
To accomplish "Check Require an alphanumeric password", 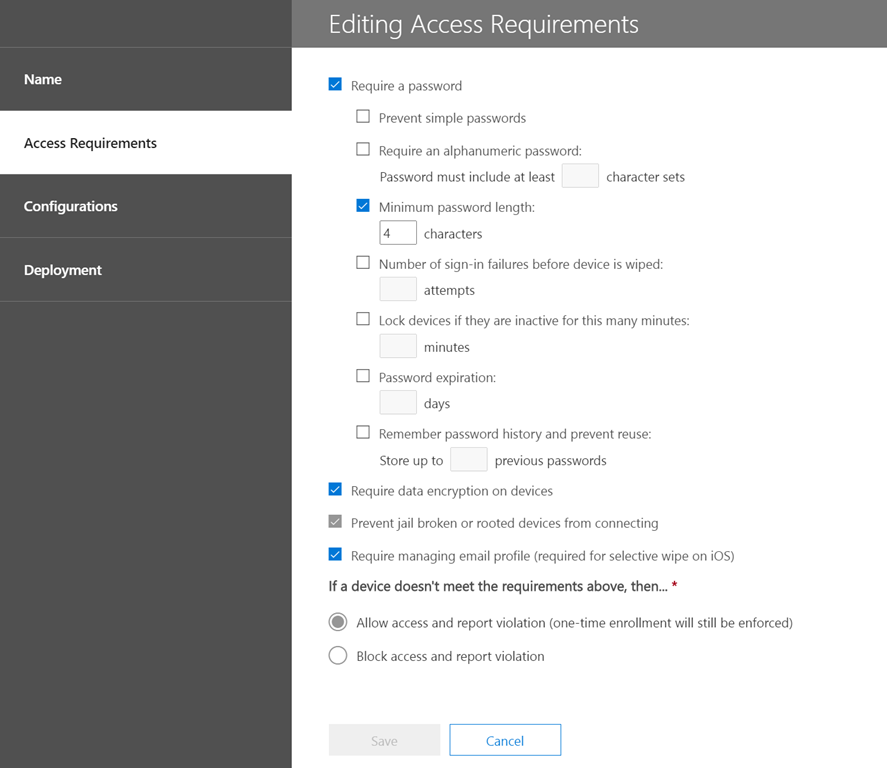I will 363,150.
